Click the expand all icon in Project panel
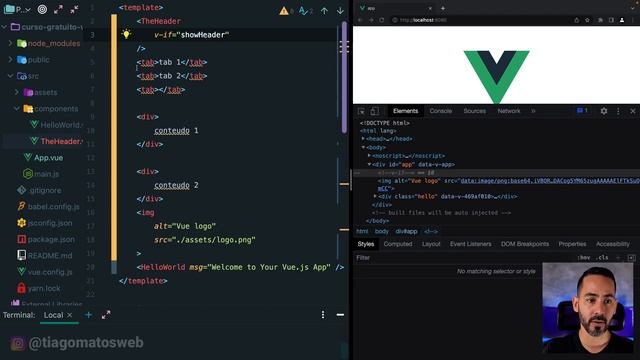 pos(58,9)
